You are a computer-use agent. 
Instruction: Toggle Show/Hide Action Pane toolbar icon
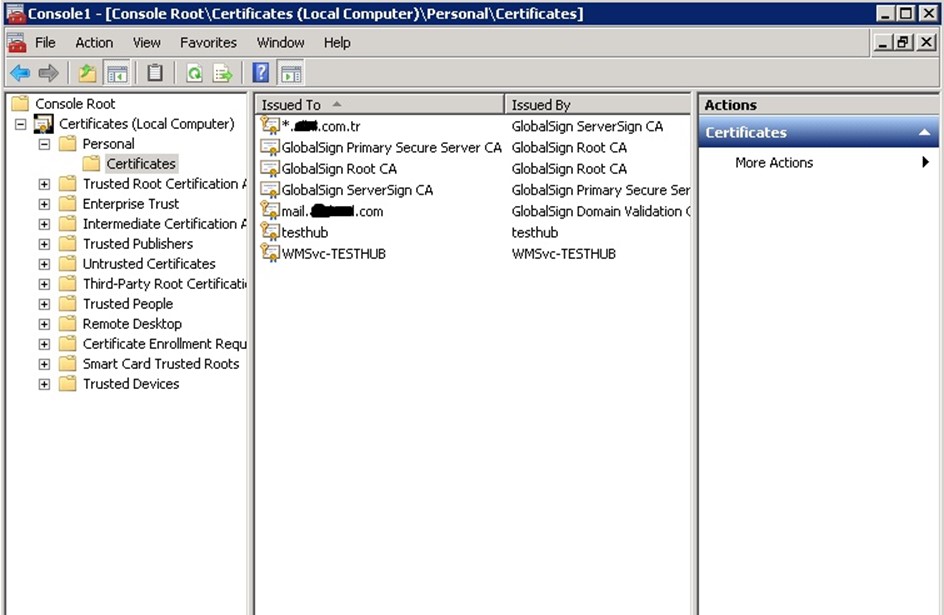(x=291, y=73)
